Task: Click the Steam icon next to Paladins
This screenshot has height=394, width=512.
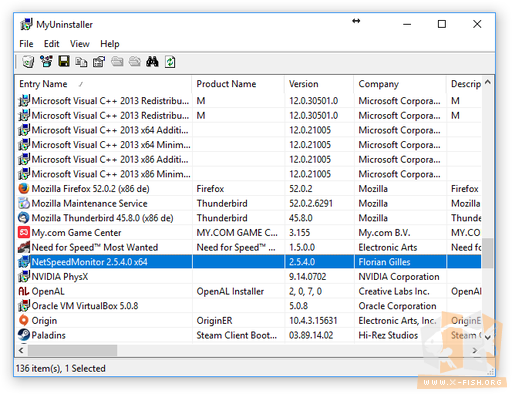Action: pos(24,335)
